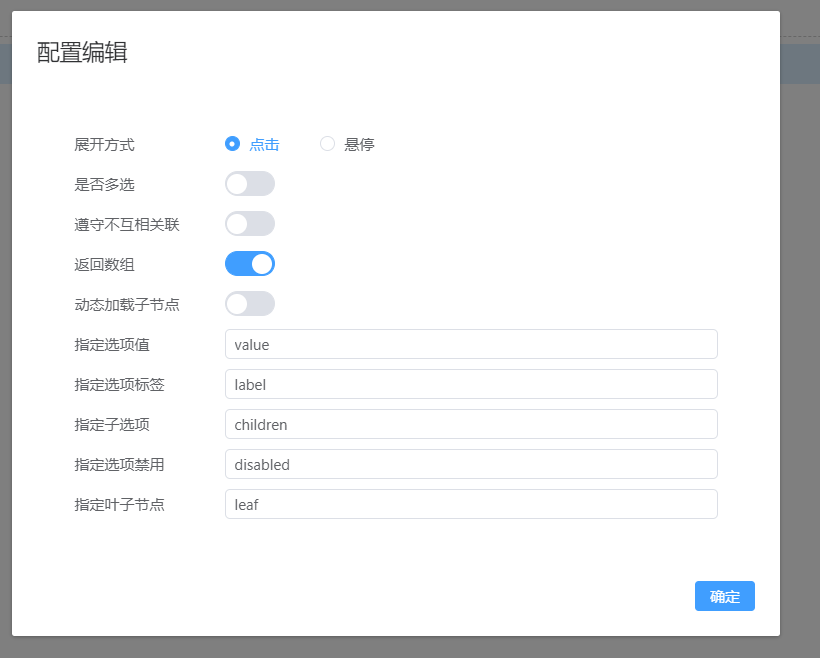Image resolution: width=820 pixels, height=658 pixels.
Task: Focus the 指定选项值 input with value
Action: 471,344
